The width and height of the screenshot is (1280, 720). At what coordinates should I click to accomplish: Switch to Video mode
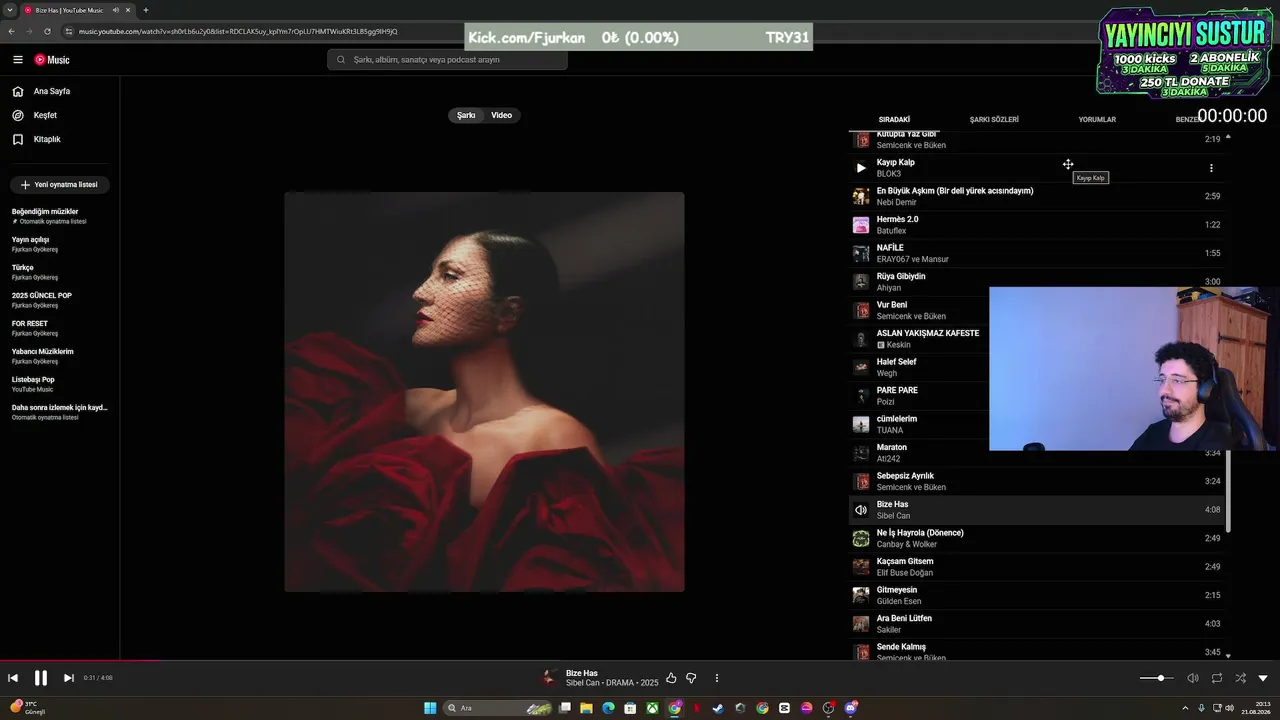pos(501,115)
